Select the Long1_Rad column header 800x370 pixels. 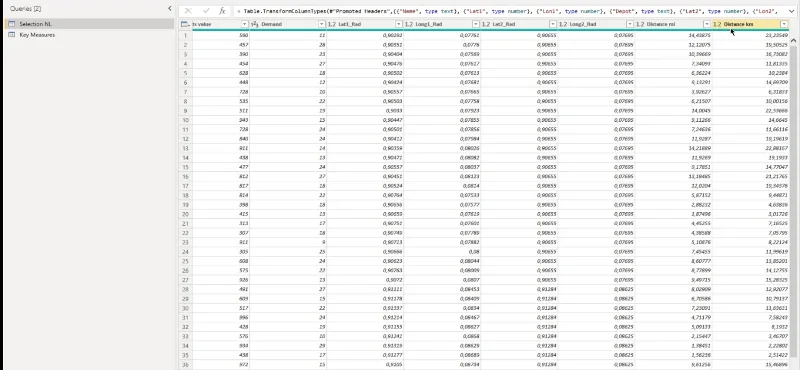pyautogui.click(x=442, y=24)
